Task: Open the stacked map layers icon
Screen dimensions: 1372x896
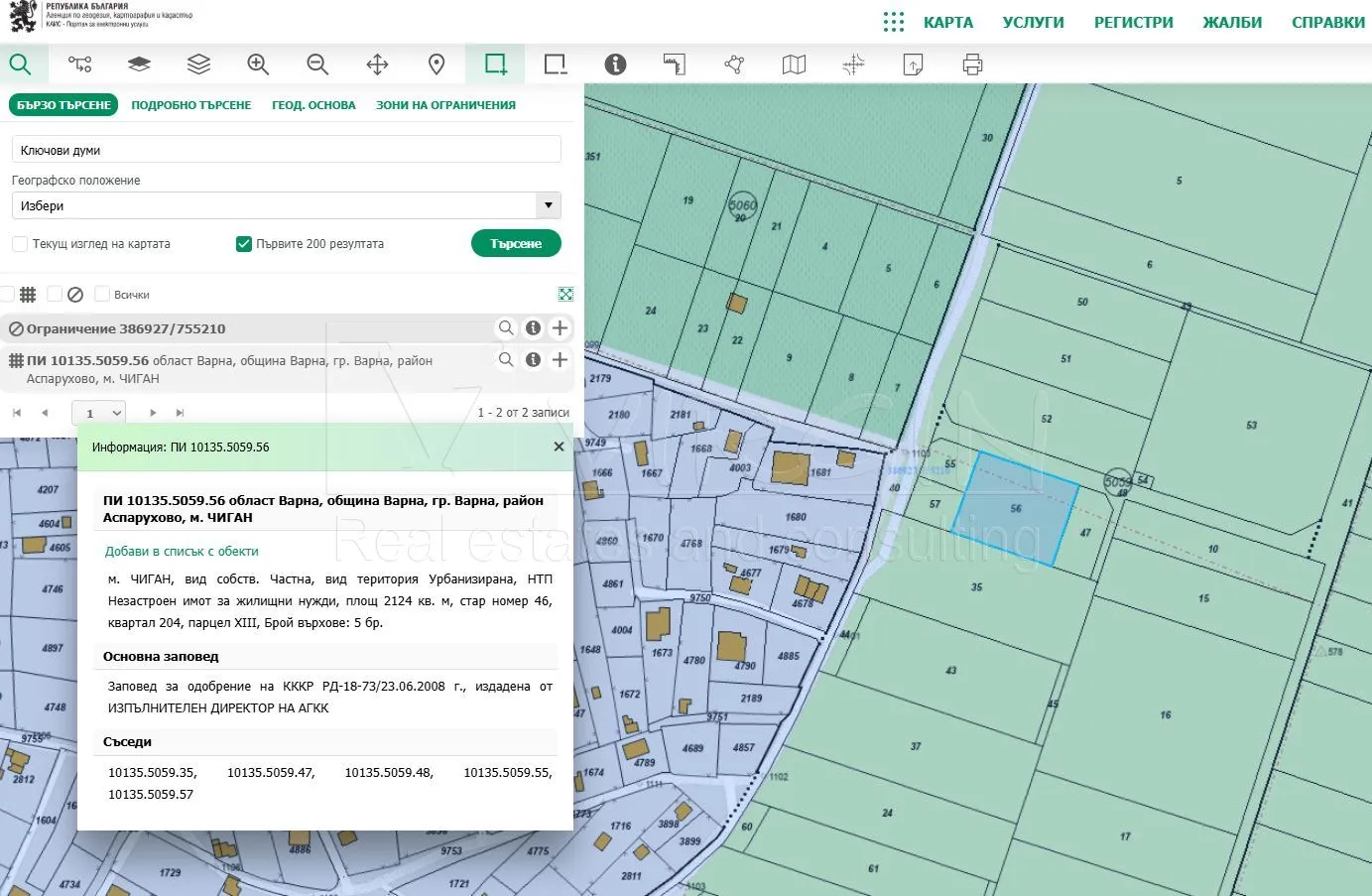Action: 198,64
